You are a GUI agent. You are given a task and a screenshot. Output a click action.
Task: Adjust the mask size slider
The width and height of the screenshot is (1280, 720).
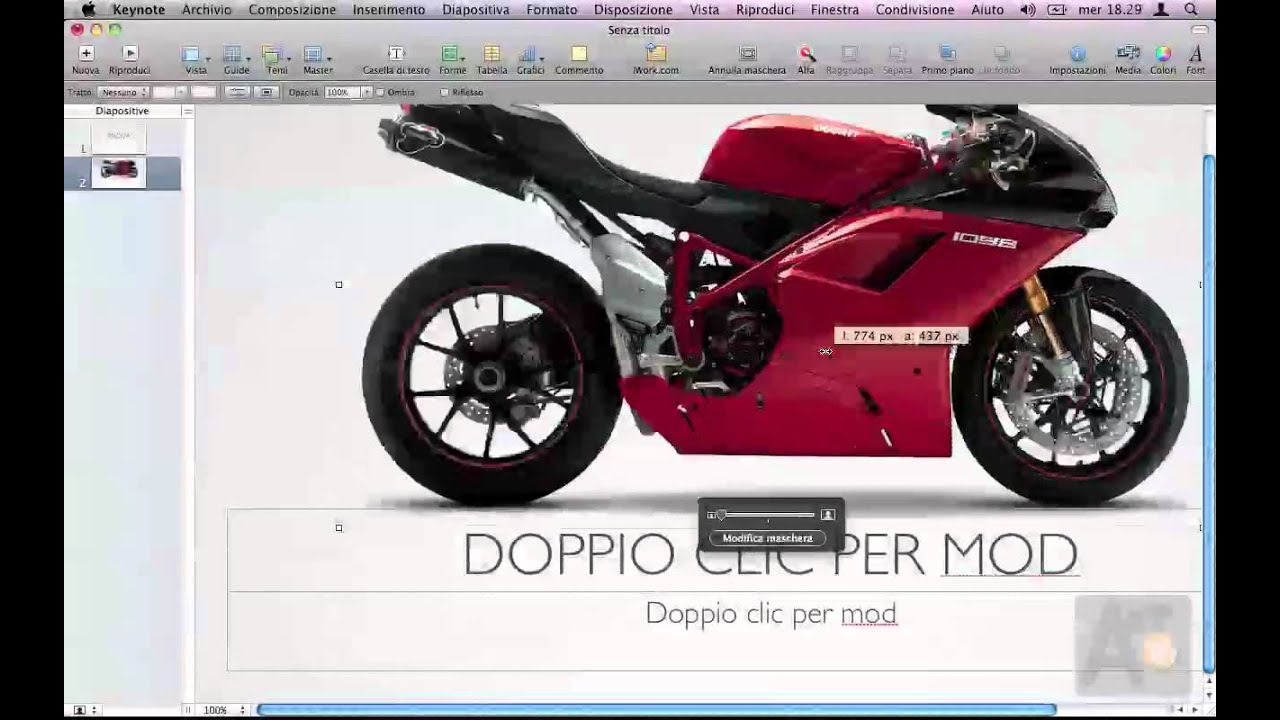767,515
